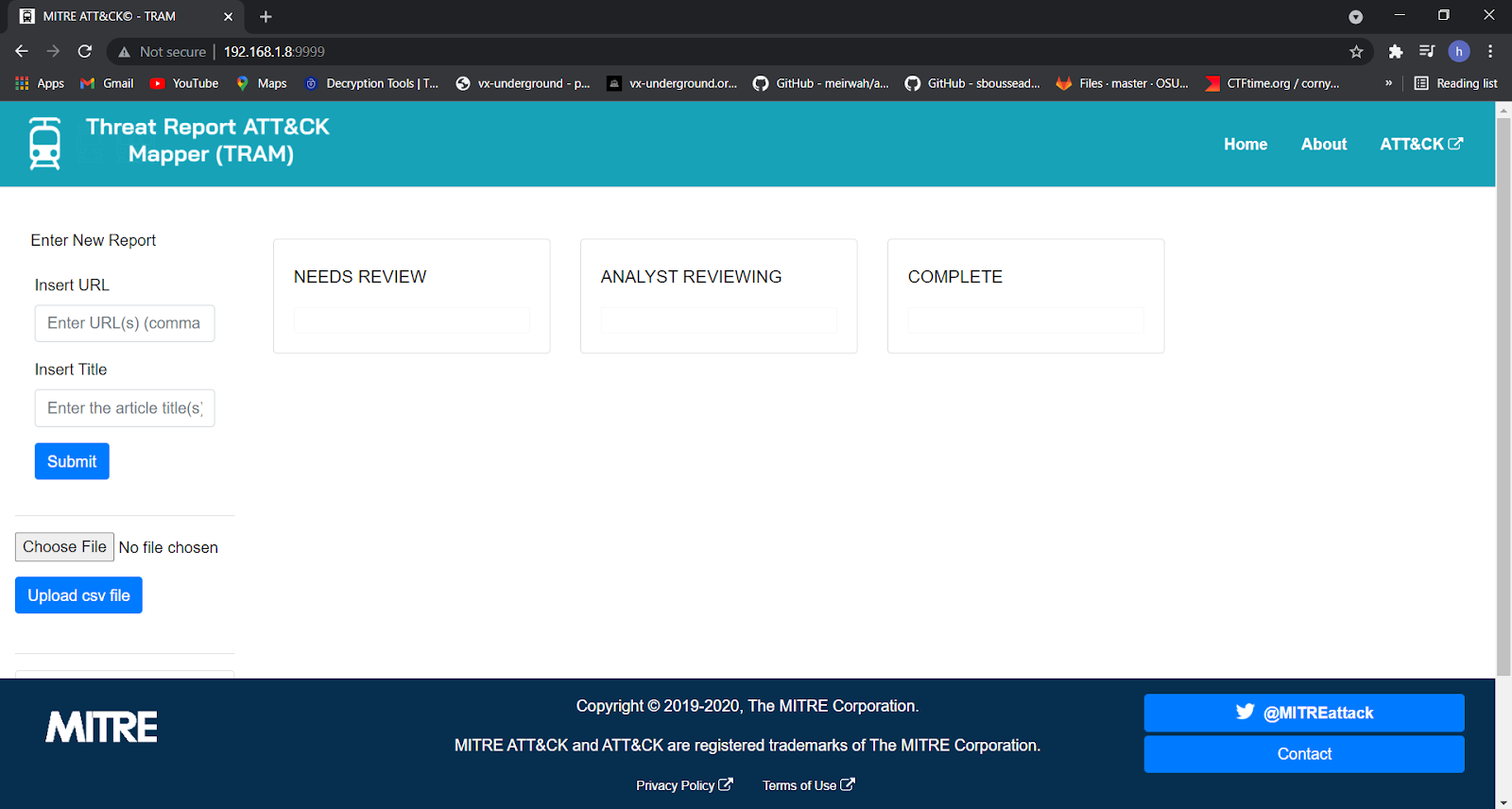The height and width of the screenshot is (809, 1512).
Task: Click the tab search dropdown arrow
Action: click(1356, 17)
